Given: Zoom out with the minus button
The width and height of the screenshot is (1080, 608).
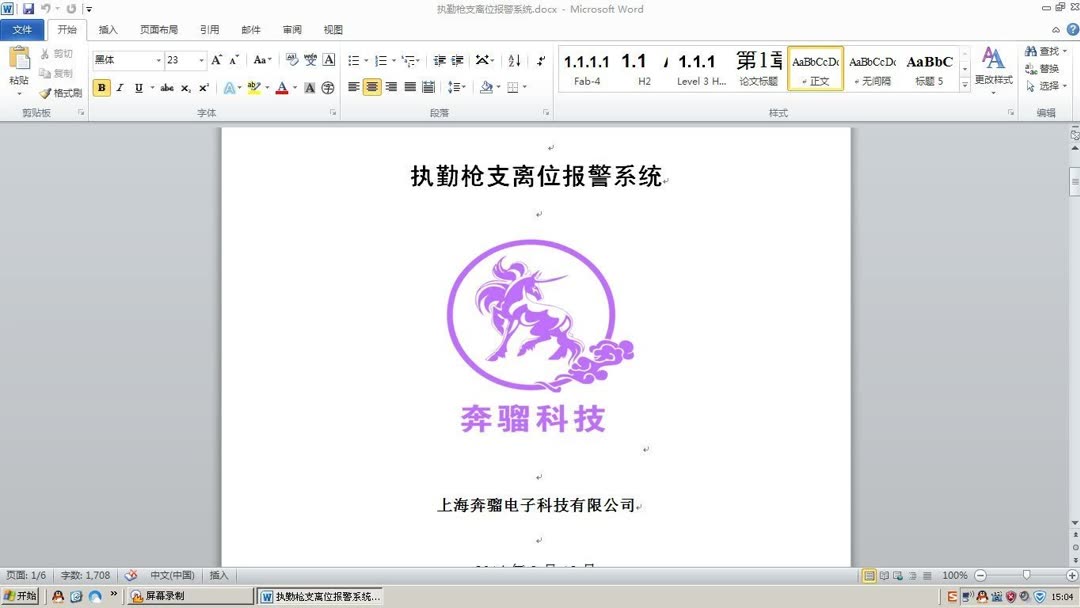Looking at the screenshot, I should 980,575.
